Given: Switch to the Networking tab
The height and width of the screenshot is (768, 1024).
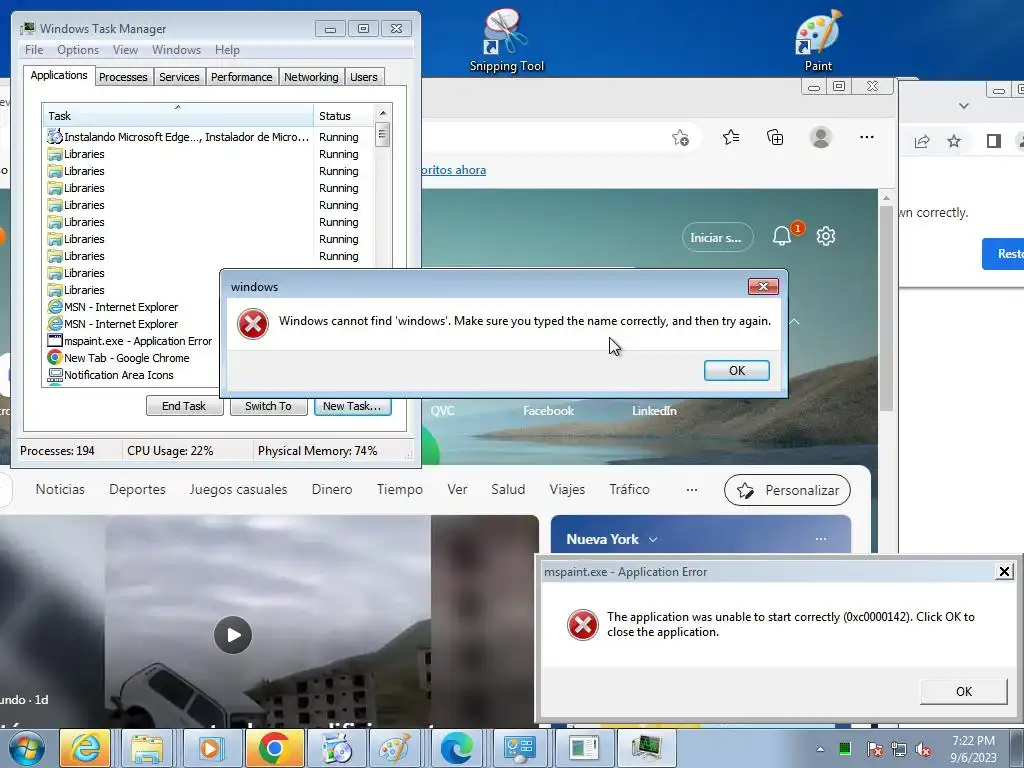Looking at the screenshot, I should click(312, 77).
